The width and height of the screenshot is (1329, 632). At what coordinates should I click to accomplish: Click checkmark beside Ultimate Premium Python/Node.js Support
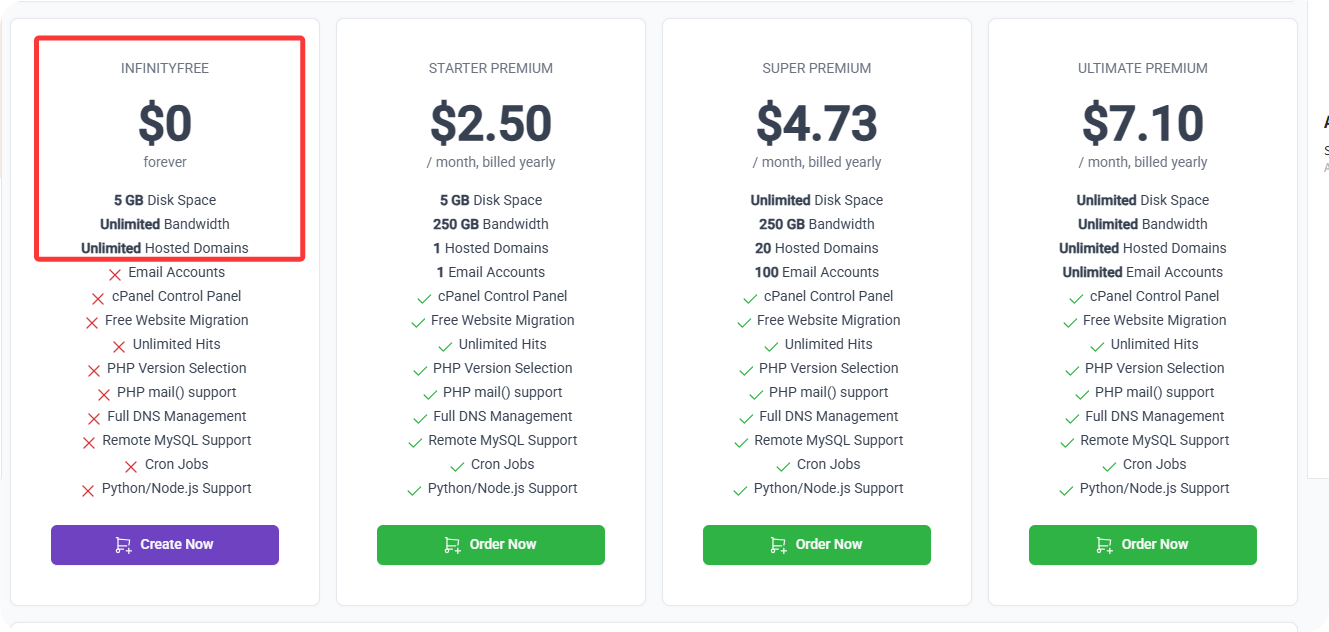coord(1066,490)
